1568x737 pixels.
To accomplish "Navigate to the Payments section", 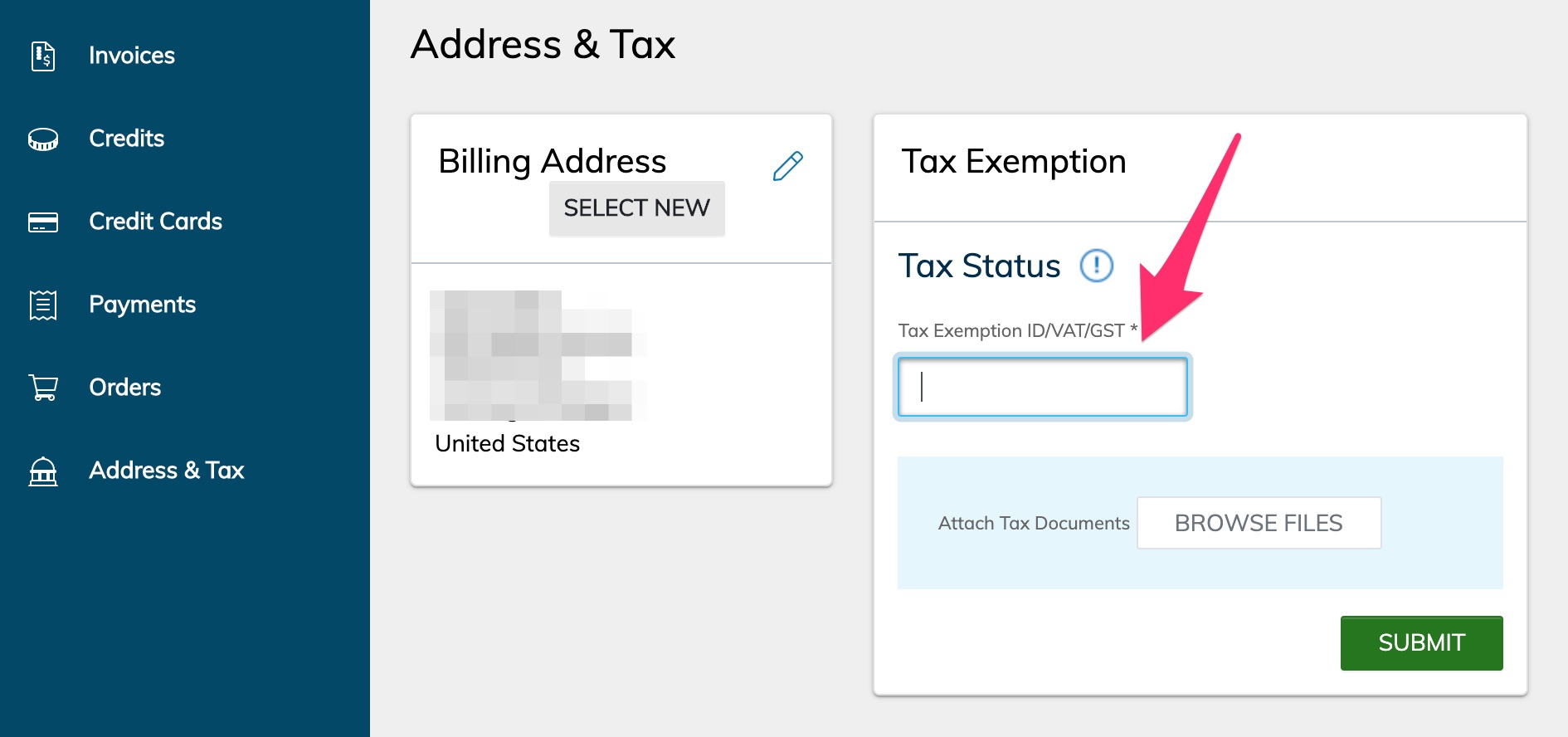I will tap(142, 305).
